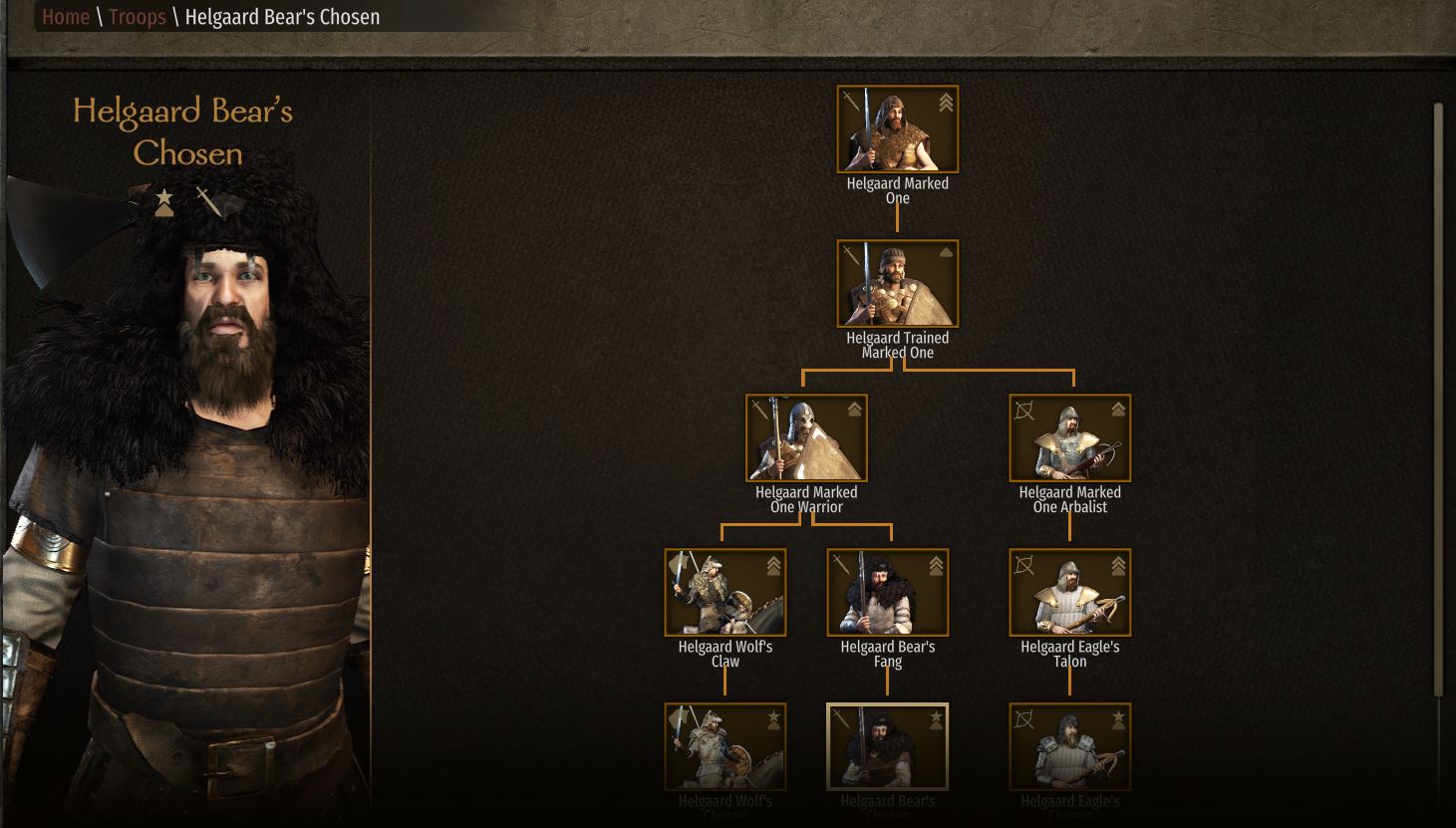Navigate to Troops in the breadcrumb
Image resolution: width=1456 pixels, height=828 pixels.
pos(137,17)
